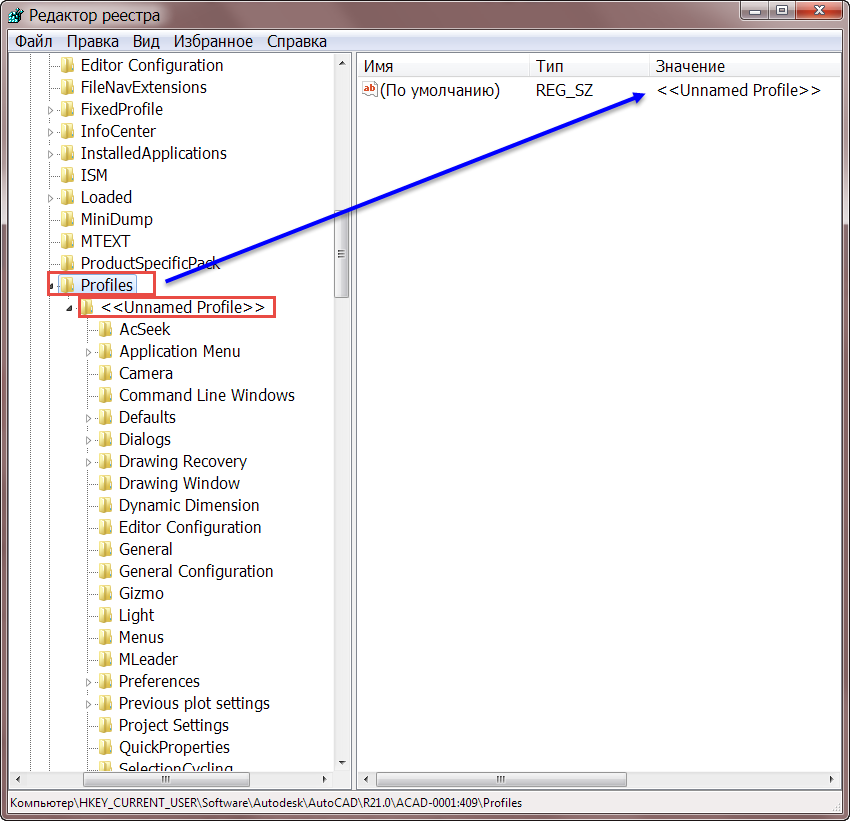The image size is (850, 821).
Task: Click the Defaults folder icon
Action: 106,417
